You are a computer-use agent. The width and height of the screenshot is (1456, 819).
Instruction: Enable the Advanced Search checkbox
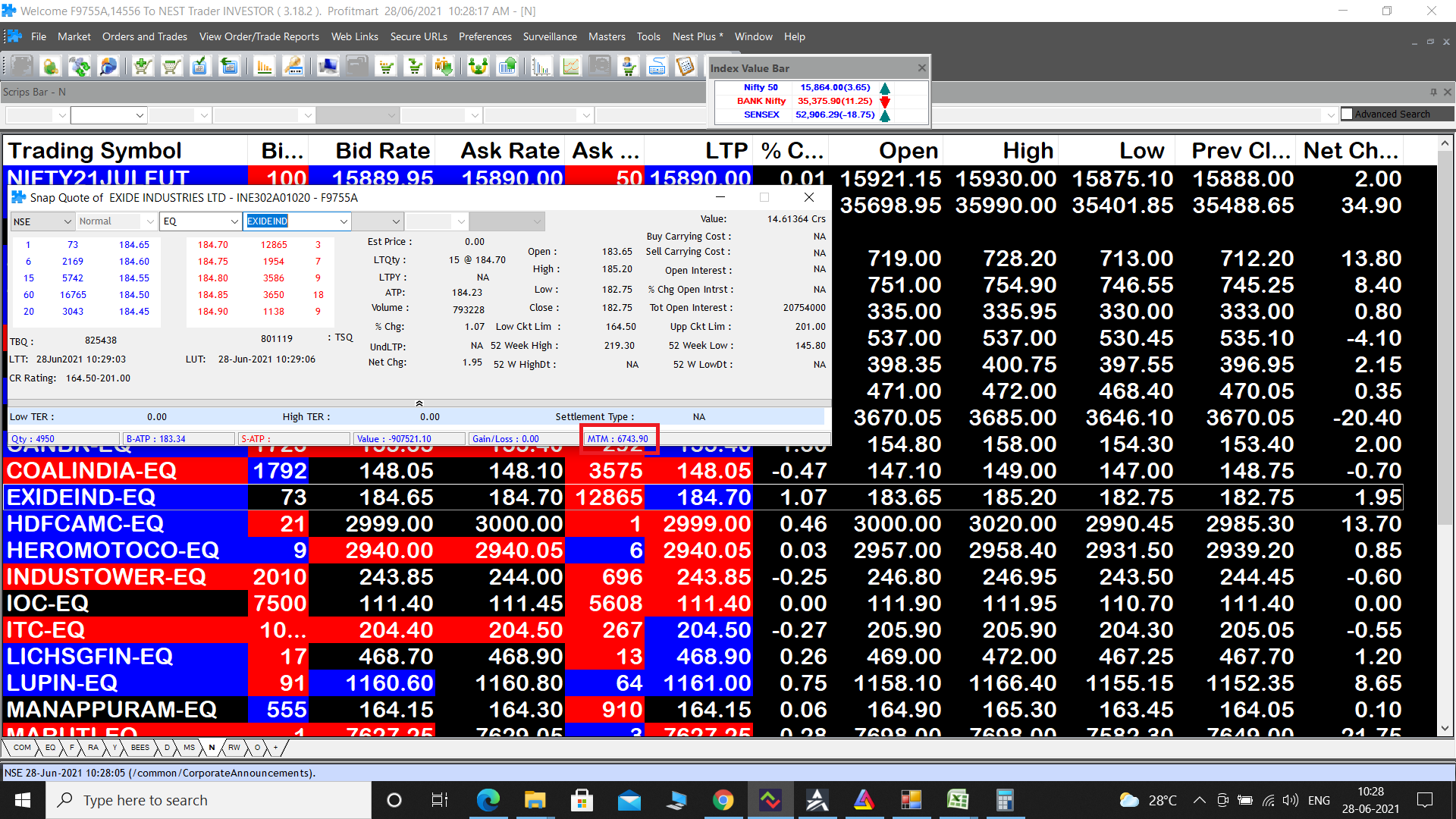point(1347,114)
